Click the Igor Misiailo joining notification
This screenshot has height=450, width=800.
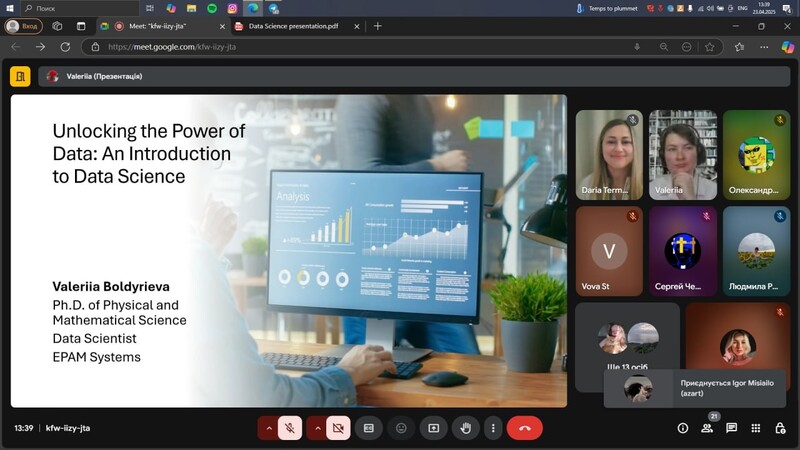[x=695, y=388]
